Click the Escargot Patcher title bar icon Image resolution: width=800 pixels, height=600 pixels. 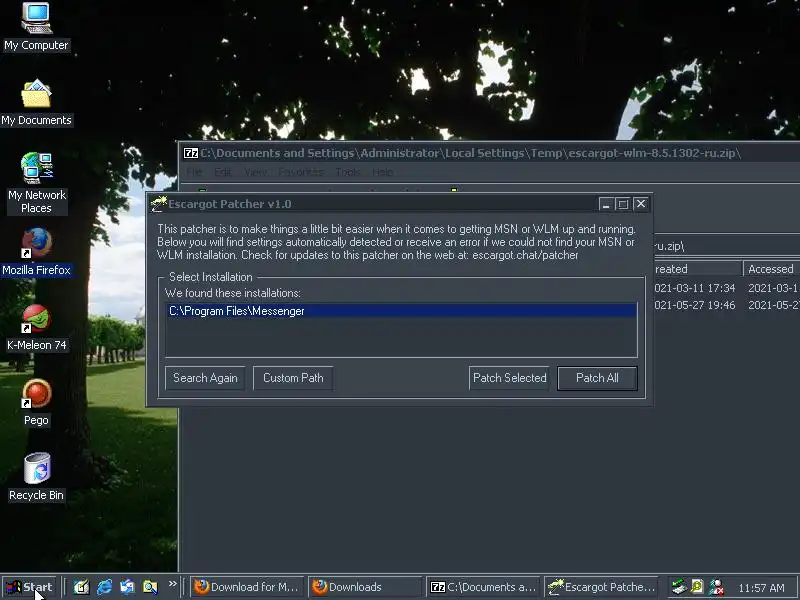[159, 204]
